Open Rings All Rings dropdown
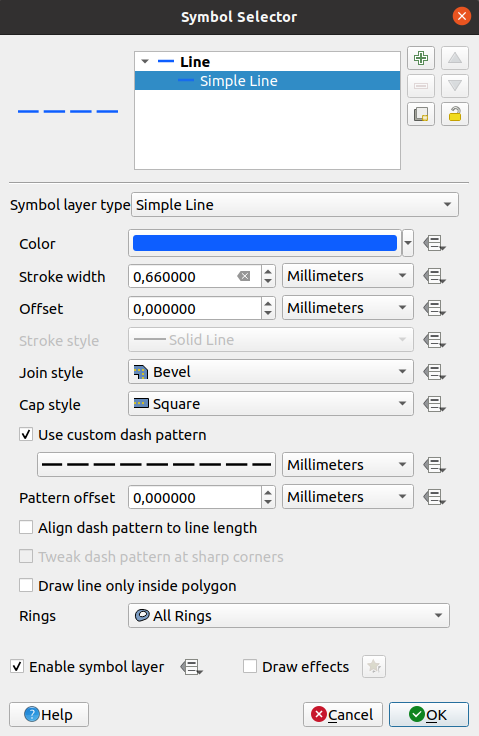The image size is (479, 736). (x=289, y=616)
